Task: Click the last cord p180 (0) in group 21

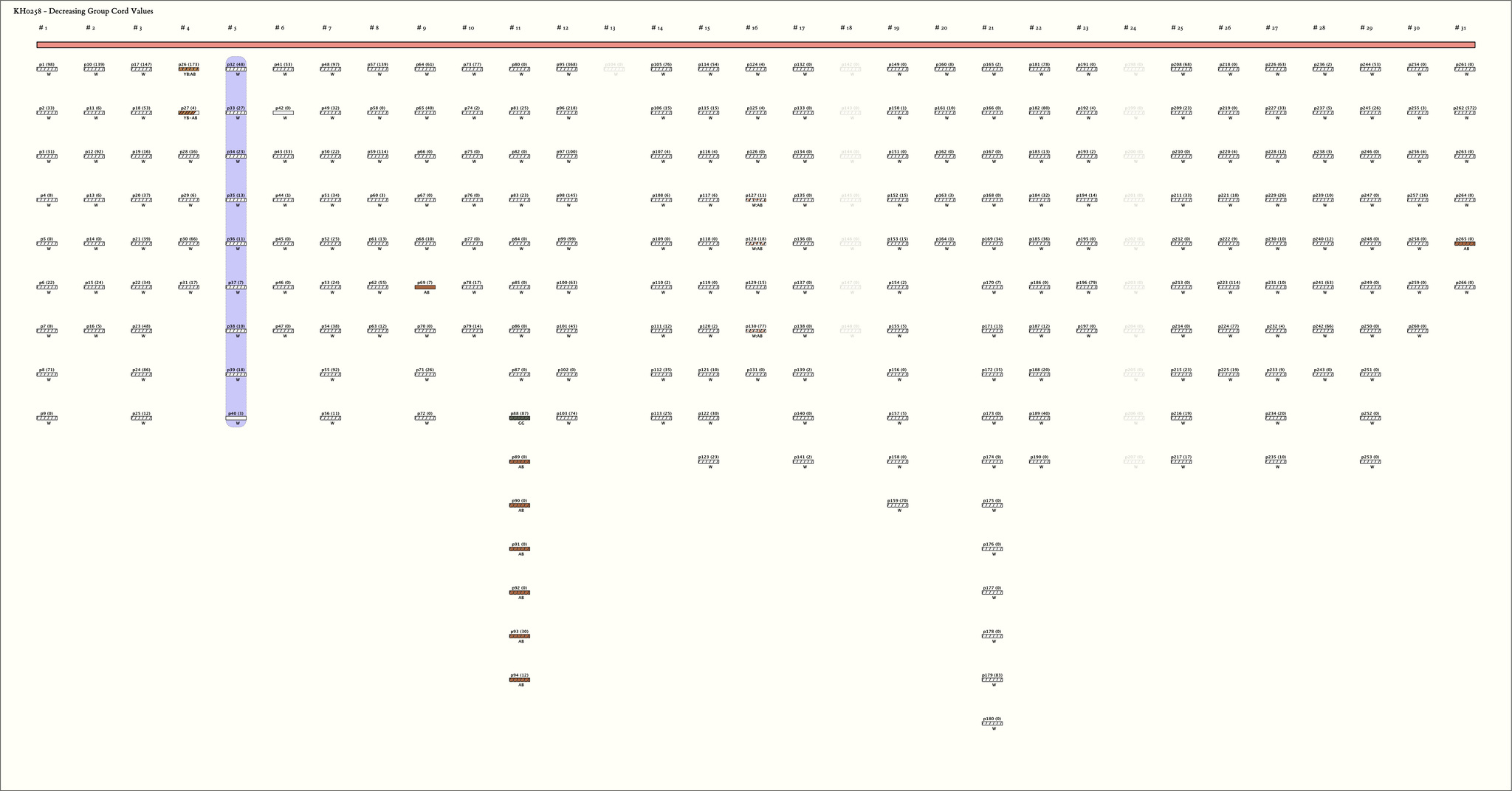Action: (x=993, y=723)
